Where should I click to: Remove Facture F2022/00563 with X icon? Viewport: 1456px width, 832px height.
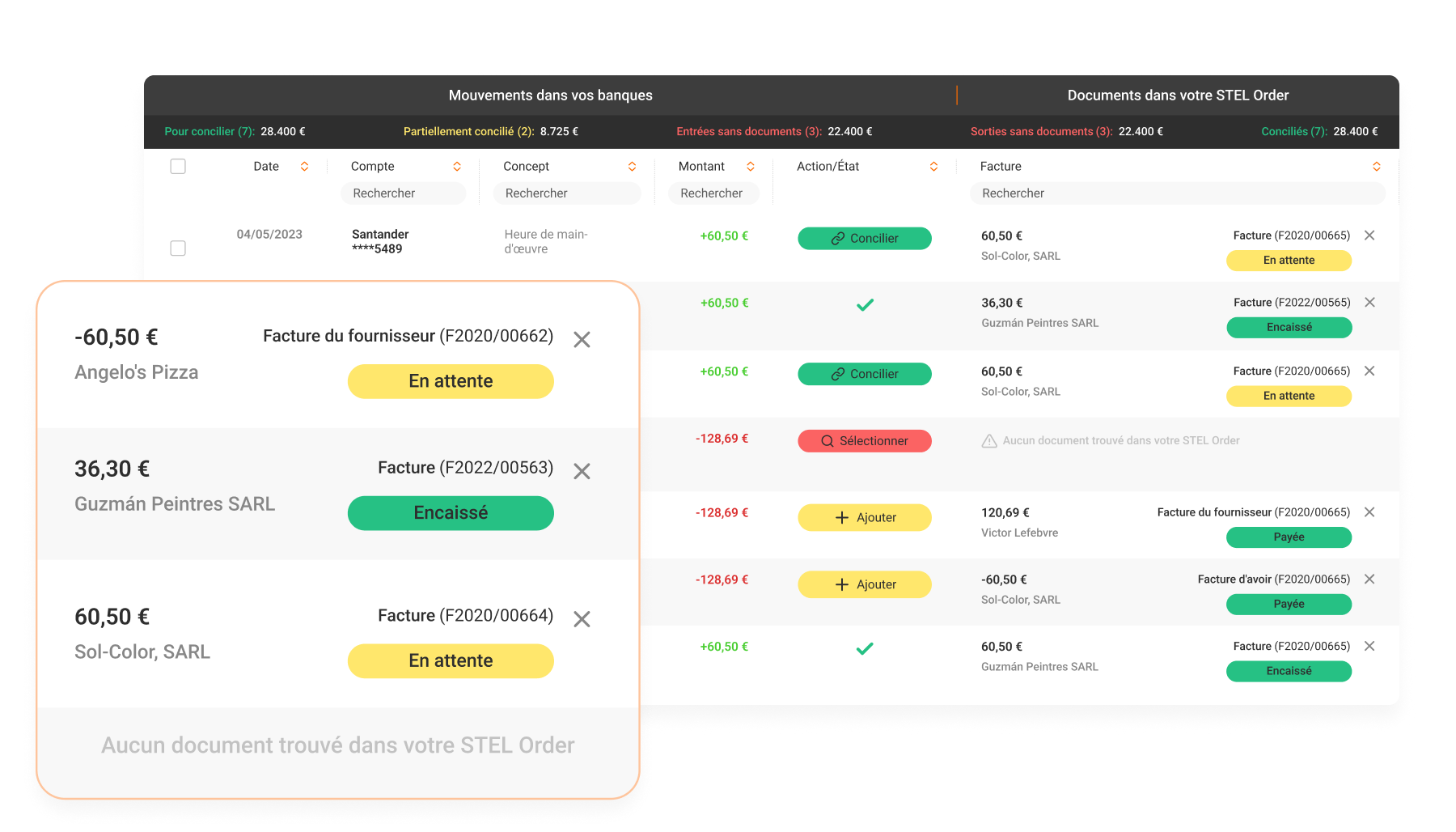[x=582, y=471]
